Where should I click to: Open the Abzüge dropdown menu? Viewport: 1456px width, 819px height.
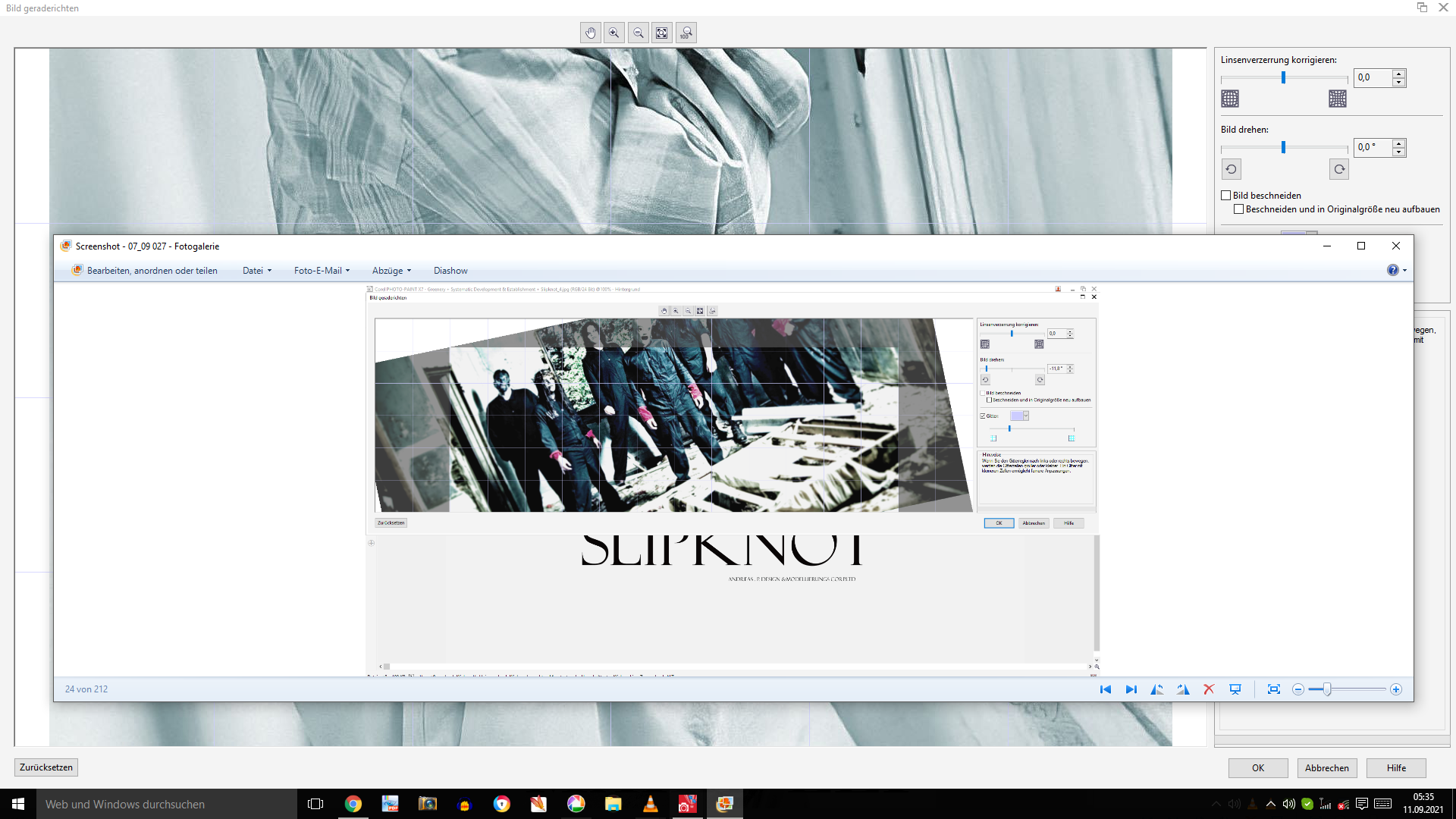coord(391,271)
